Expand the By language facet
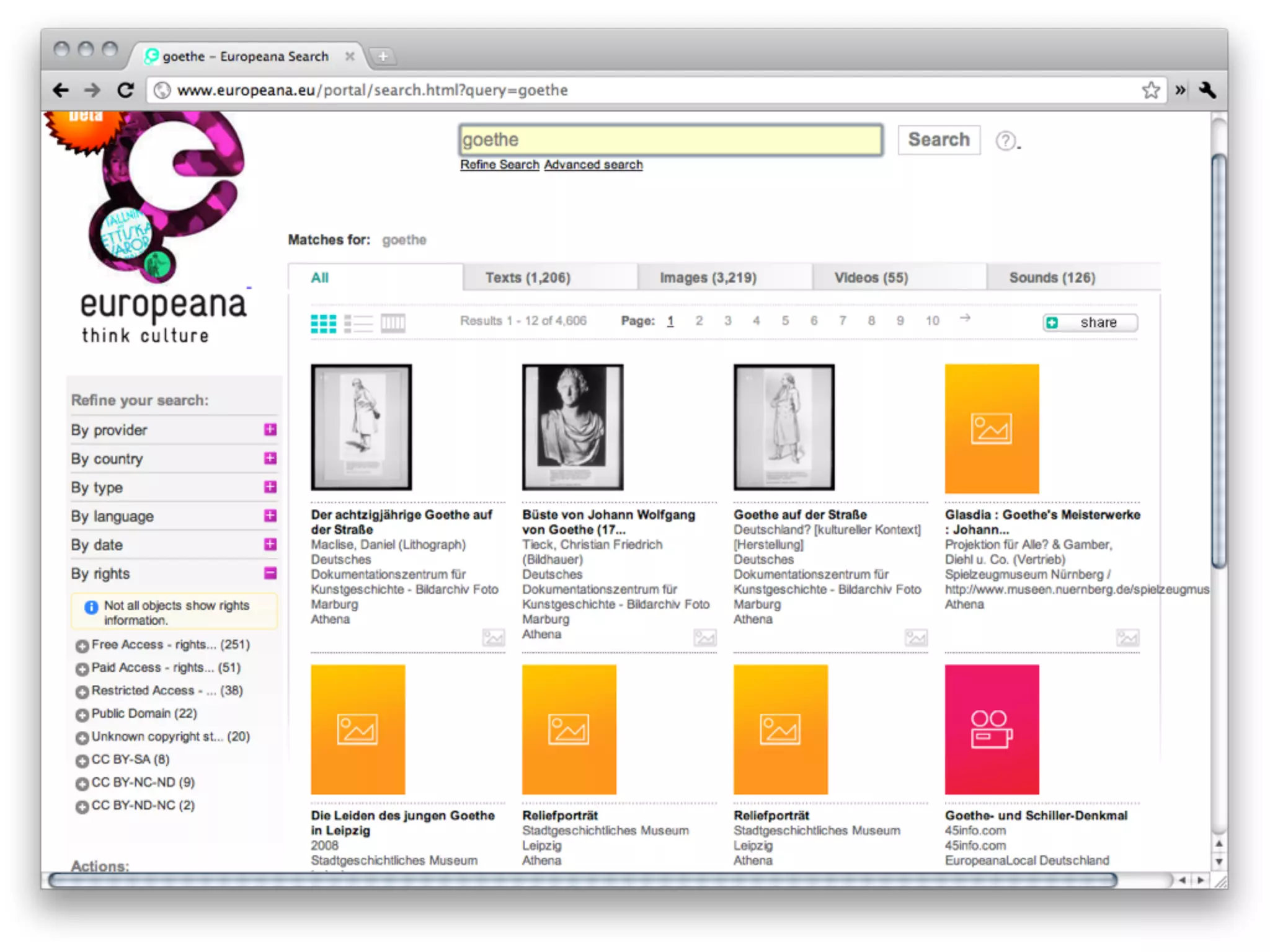The image size is (1270, 952). 270,516
